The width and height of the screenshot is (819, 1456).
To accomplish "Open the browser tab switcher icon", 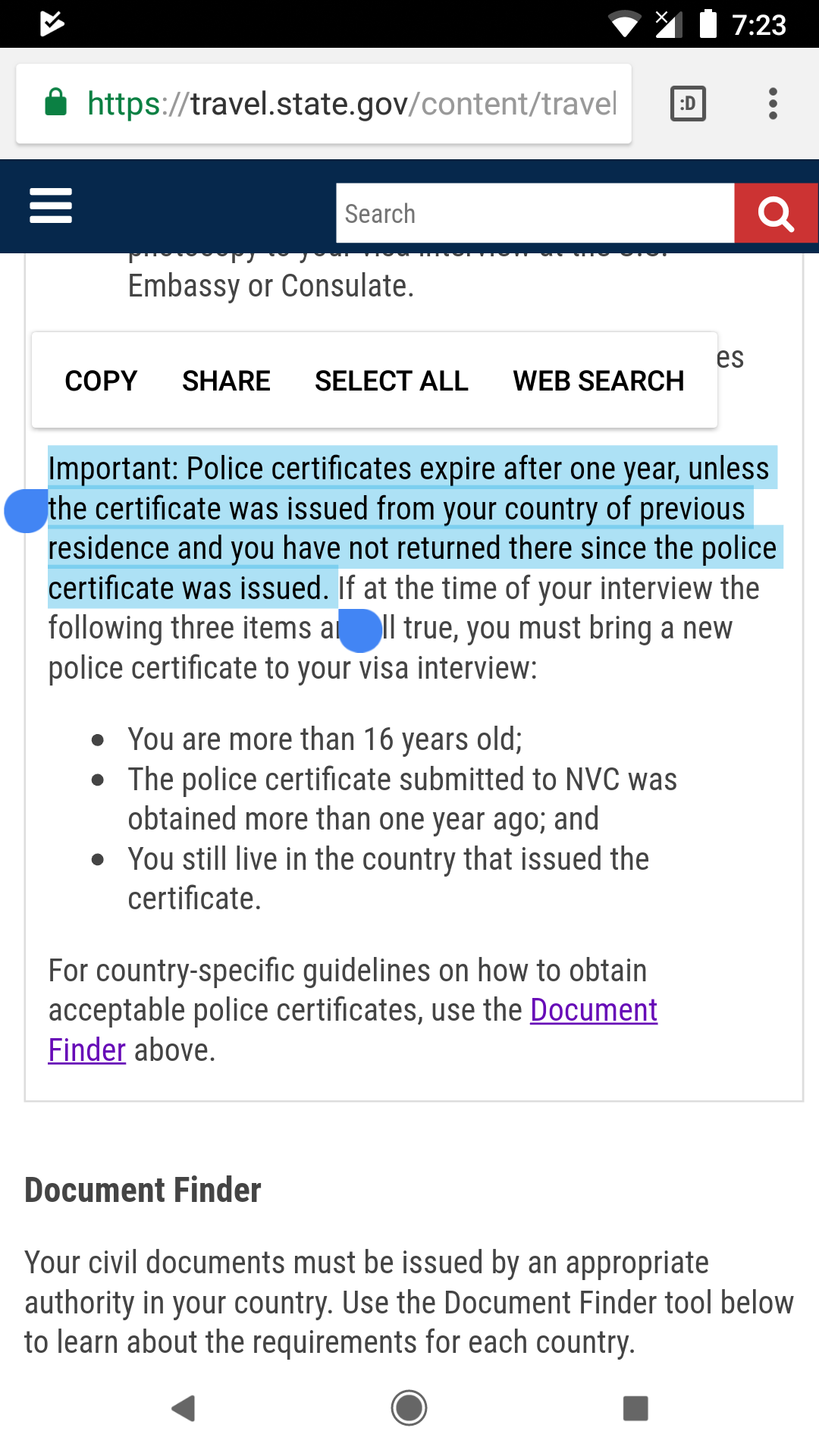I will (x=688, y=104).
